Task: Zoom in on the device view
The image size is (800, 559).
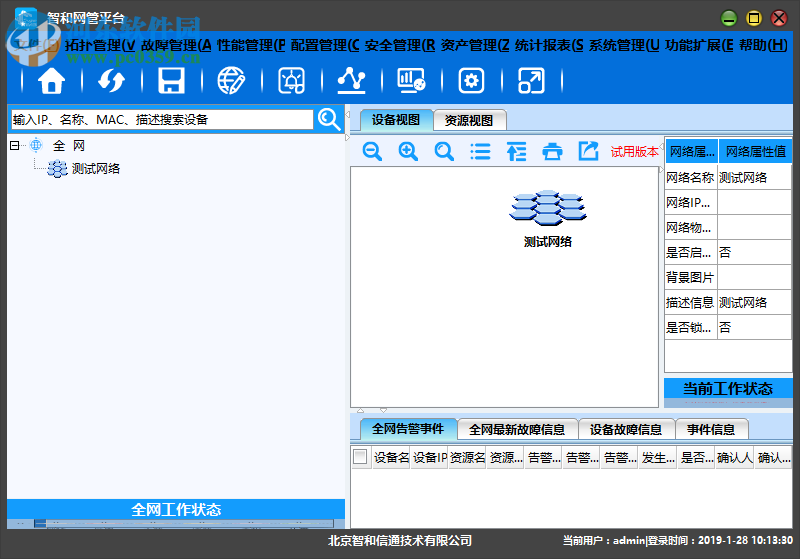Action: click(x=408, y=151)
